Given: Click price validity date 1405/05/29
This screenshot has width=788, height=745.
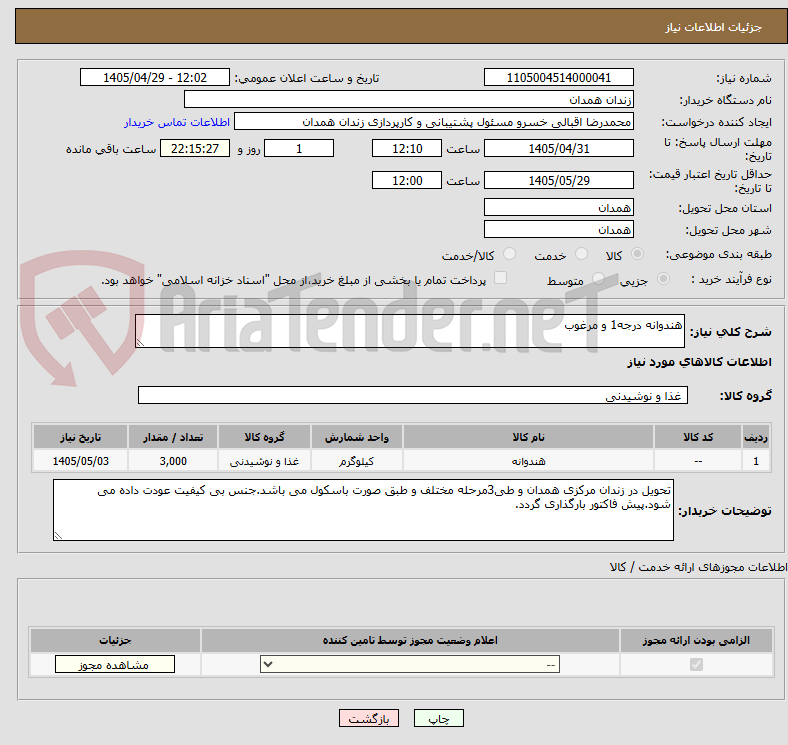Looking at the screenshot, I should (x=559, y=180).
